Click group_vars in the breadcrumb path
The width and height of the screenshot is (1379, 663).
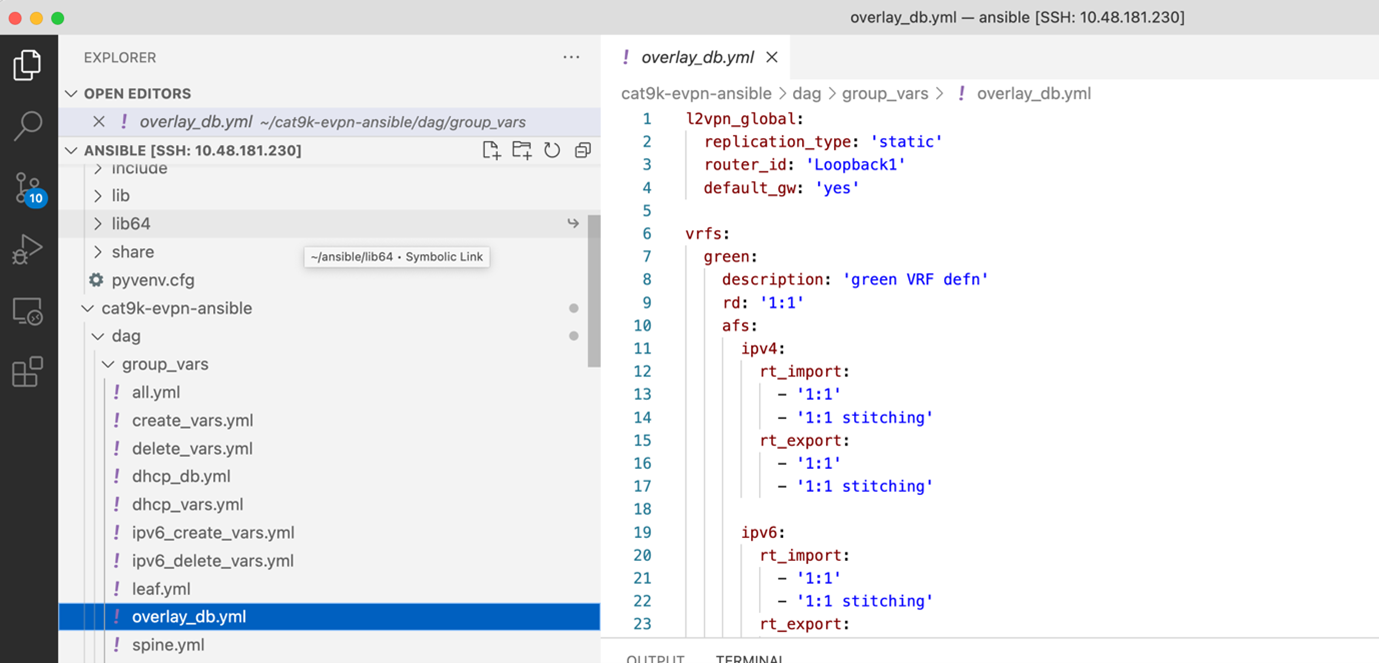click(x=885, y=94)
